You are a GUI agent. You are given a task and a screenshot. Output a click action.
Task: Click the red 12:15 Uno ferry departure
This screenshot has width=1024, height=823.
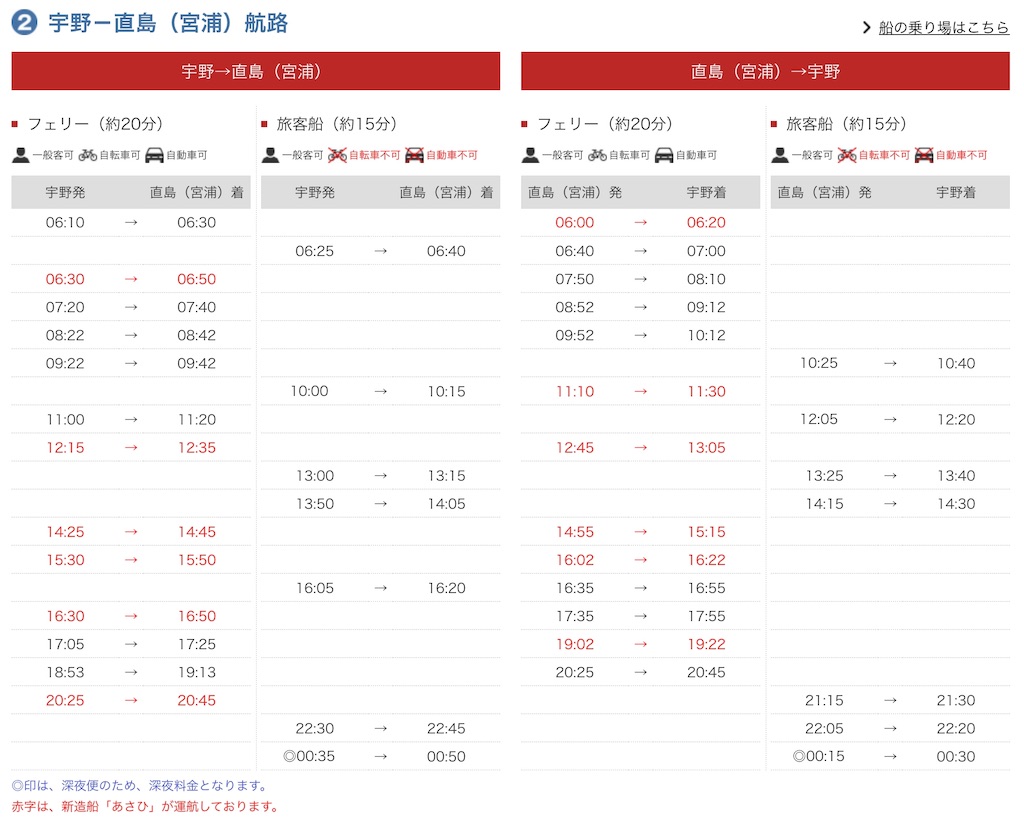65,448
